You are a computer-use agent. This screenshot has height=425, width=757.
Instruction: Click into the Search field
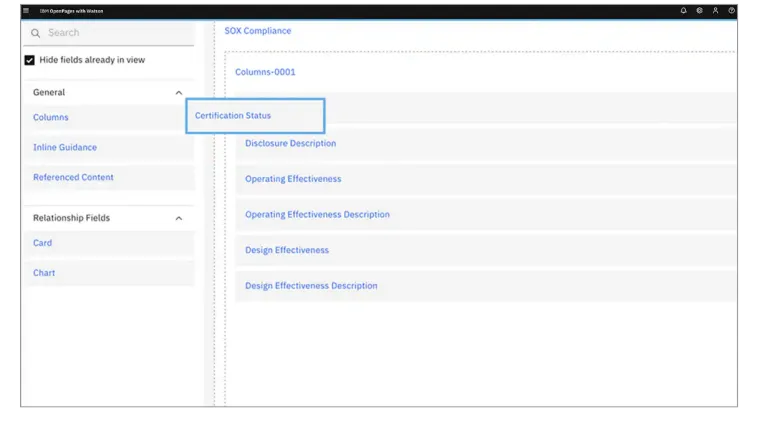[109, 33]
